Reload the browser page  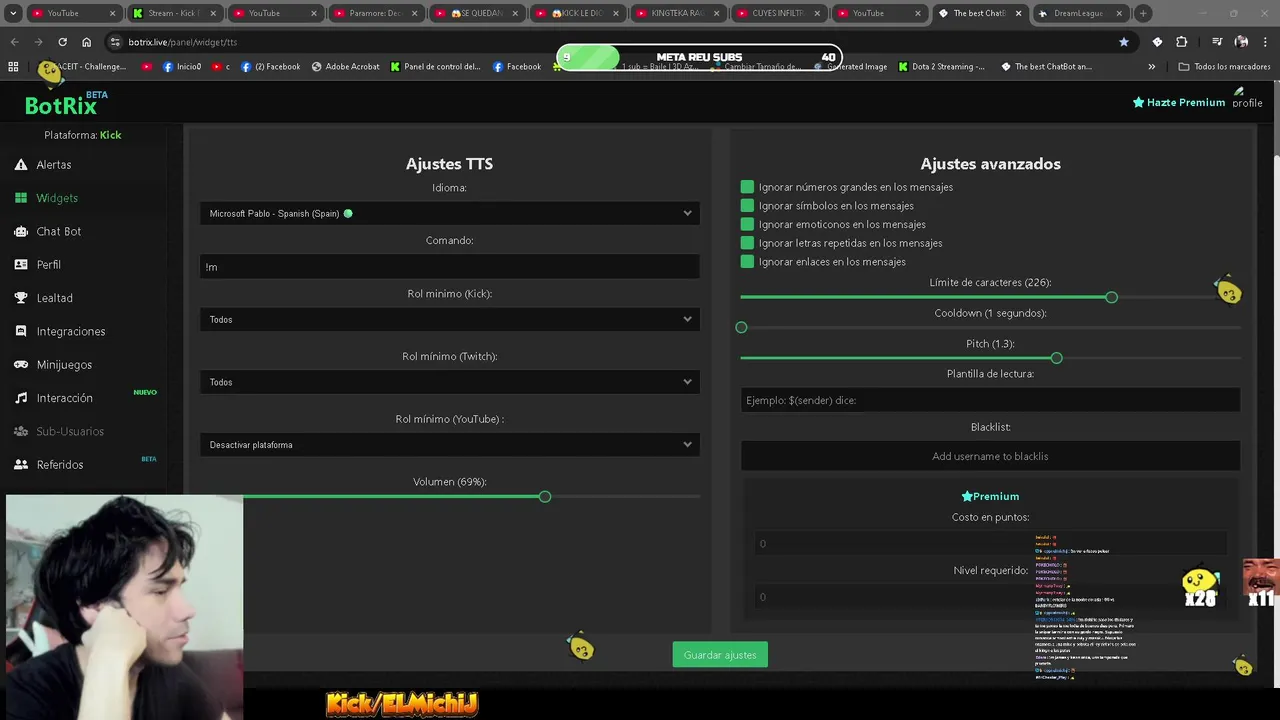(62, 42)
